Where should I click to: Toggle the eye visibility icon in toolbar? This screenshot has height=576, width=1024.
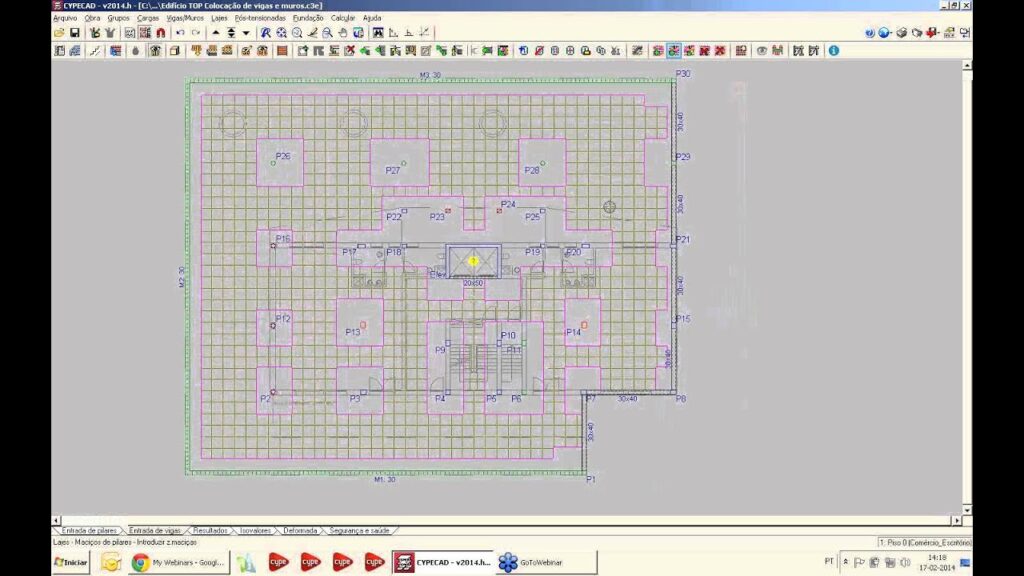click(x=762, y=50)
